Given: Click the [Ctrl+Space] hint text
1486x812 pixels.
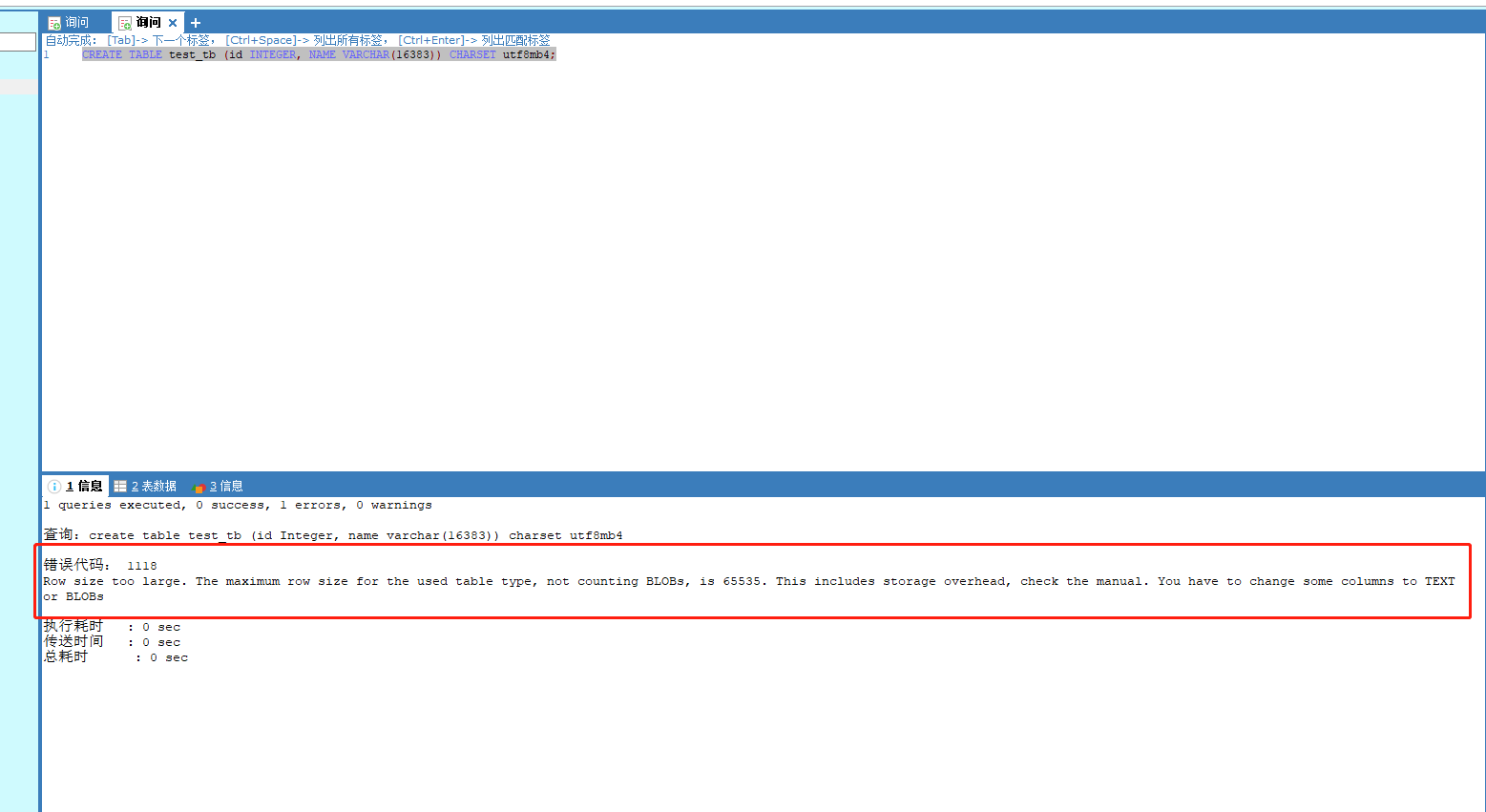Looking at the screenshot, I should [x=261, y=40].
